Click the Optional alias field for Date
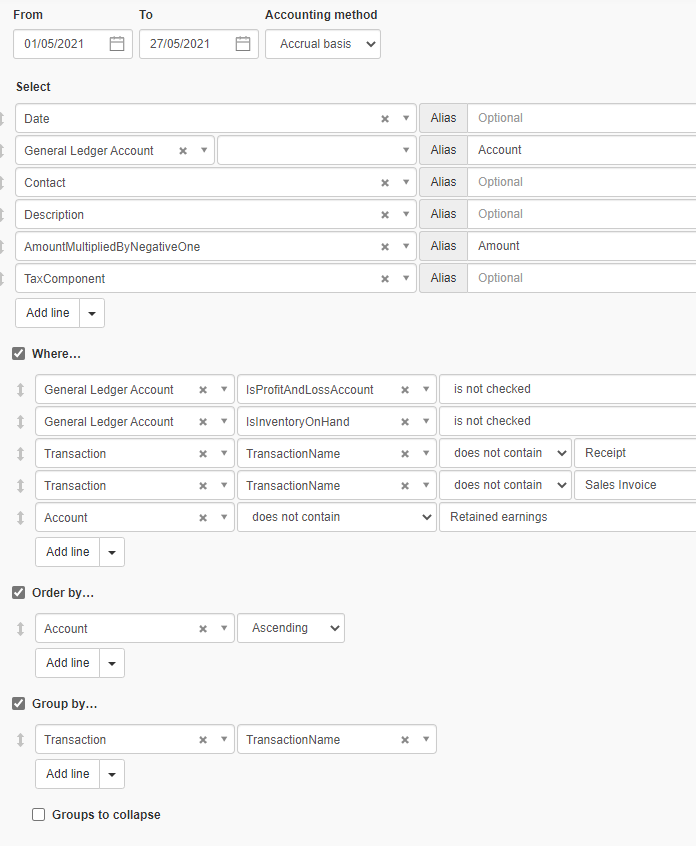The image size is (696, 846). pyautogui.click(x=582, y=118)
